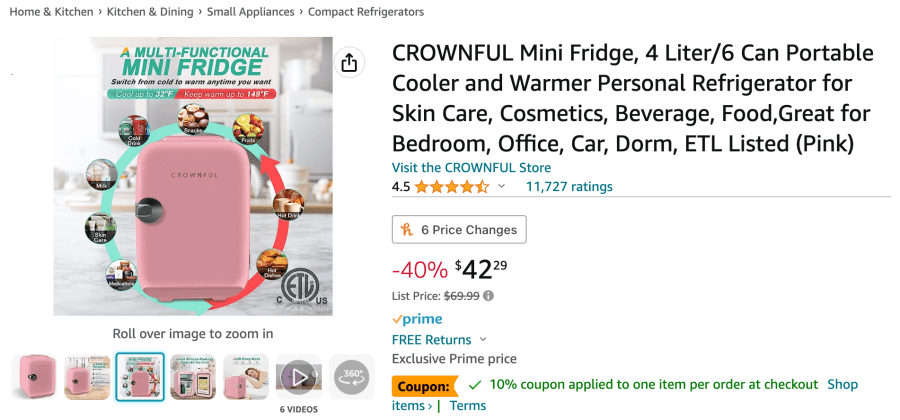900x420 pixels.
Task: Open the coupon Terms link
Action: (x=468, y=405)
